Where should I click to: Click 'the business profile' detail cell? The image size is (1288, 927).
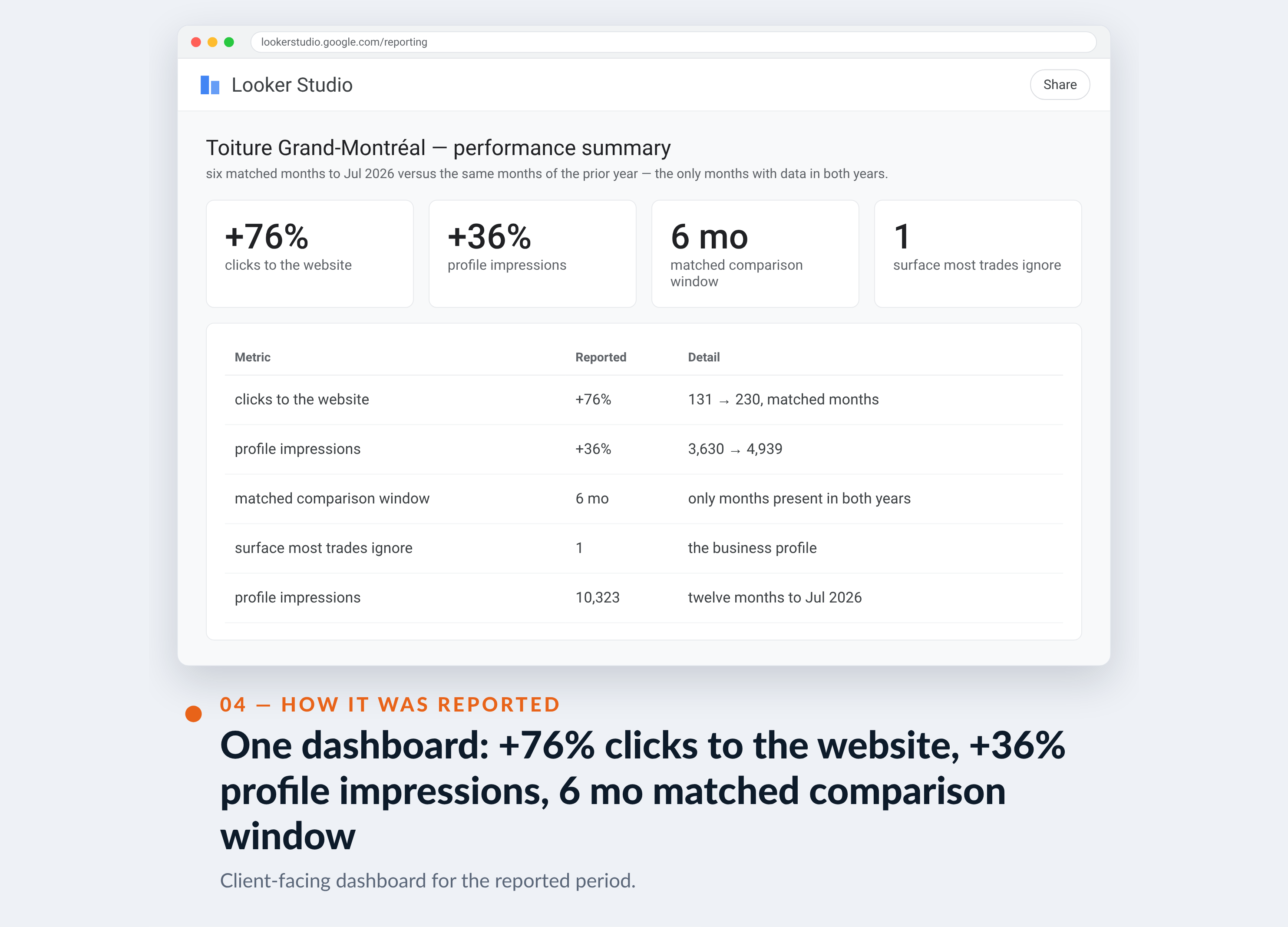(x=752, y=548)
